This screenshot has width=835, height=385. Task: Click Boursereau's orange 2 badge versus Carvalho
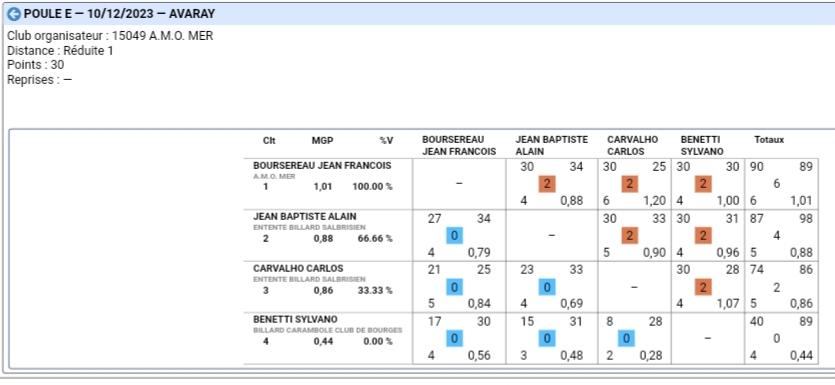[629, 184]
